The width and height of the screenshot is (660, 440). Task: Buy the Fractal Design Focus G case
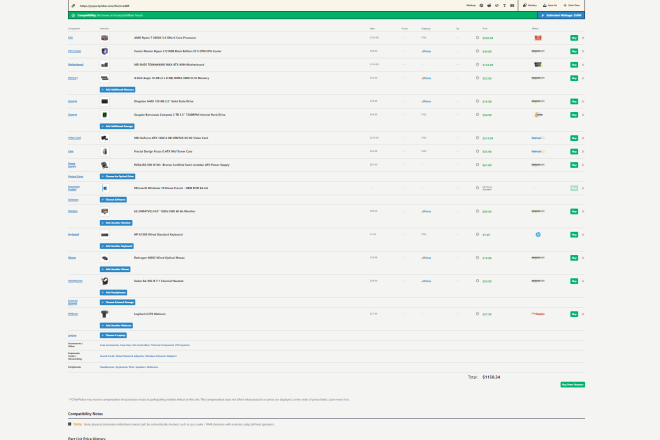pos(574,152)
